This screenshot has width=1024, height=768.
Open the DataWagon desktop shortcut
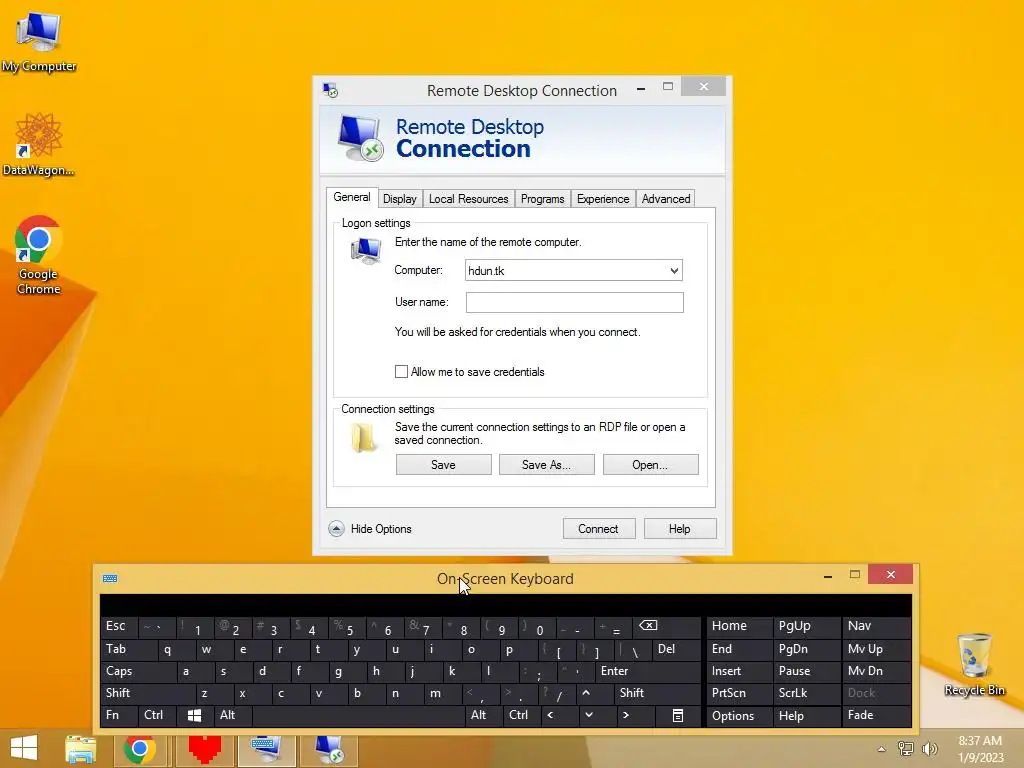pos(39,144)
